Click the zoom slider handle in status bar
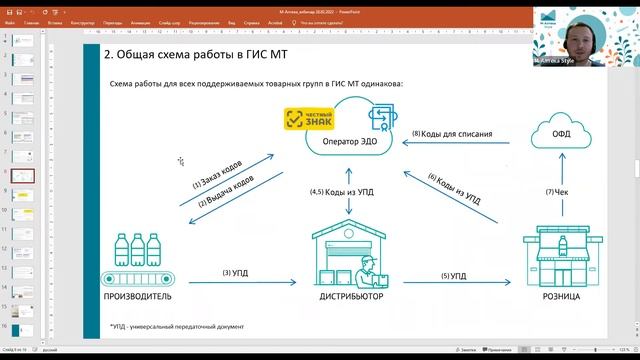The image size is (640, 360). 596,350
